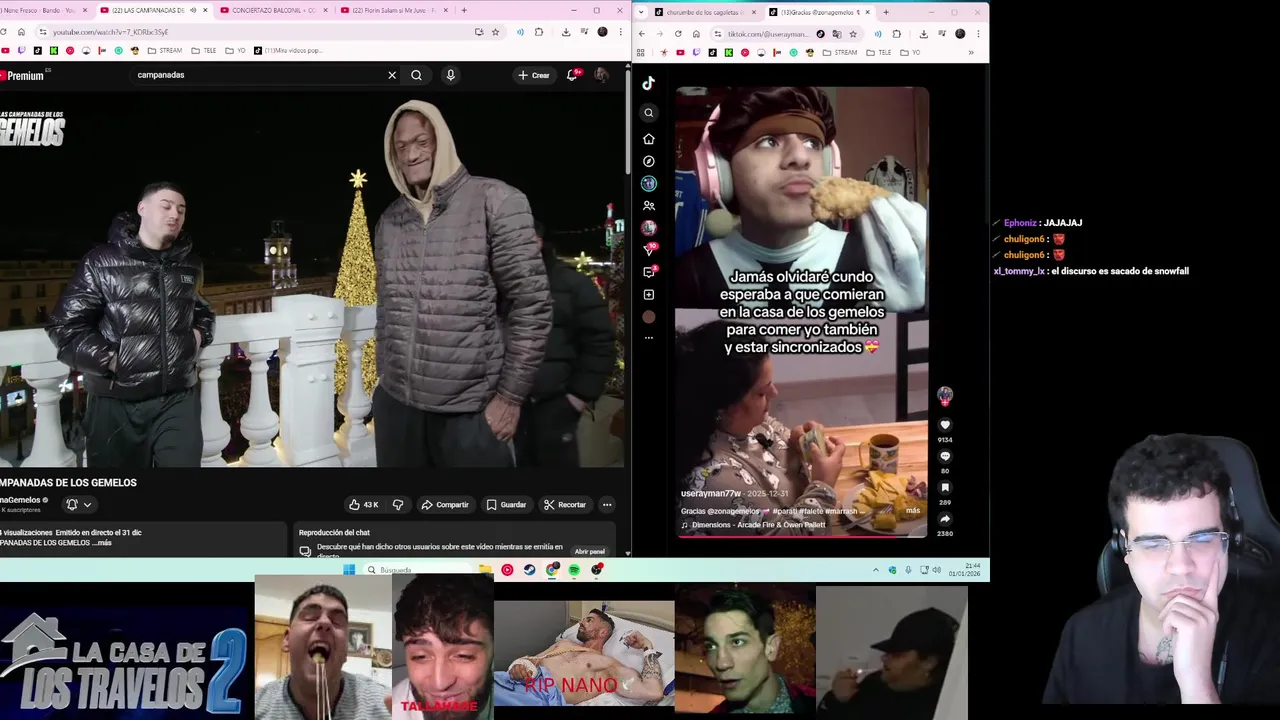Open TikTok search from the sidebar
Viewport: 1280px width, 720px height.
coord(649,113)
